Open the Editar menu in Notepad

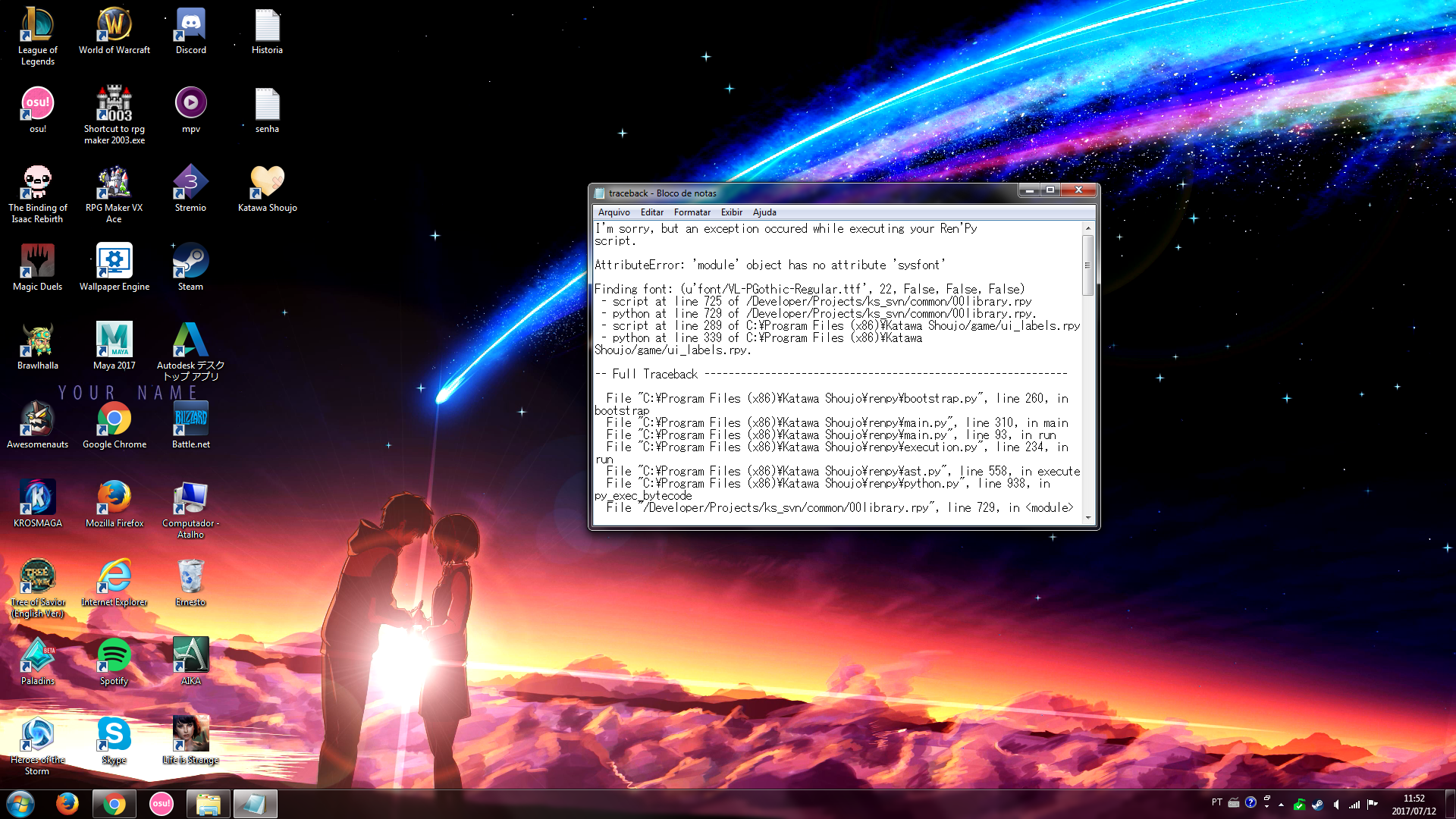[x=651, y=212]
